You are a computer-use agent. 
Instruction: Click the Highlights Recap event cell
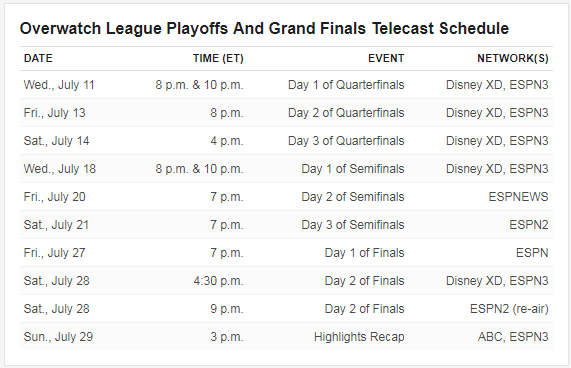(x=359, y=337)
